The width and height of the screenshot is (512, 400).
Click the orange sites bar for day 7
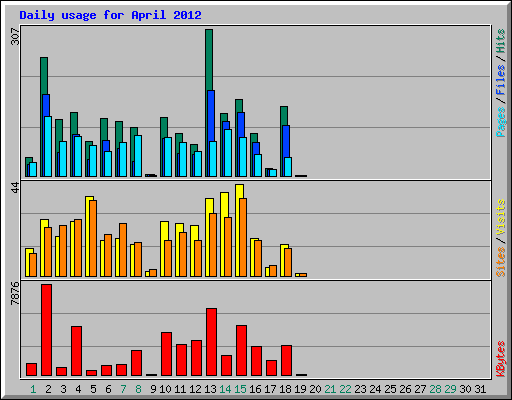(x=123, y=250)
